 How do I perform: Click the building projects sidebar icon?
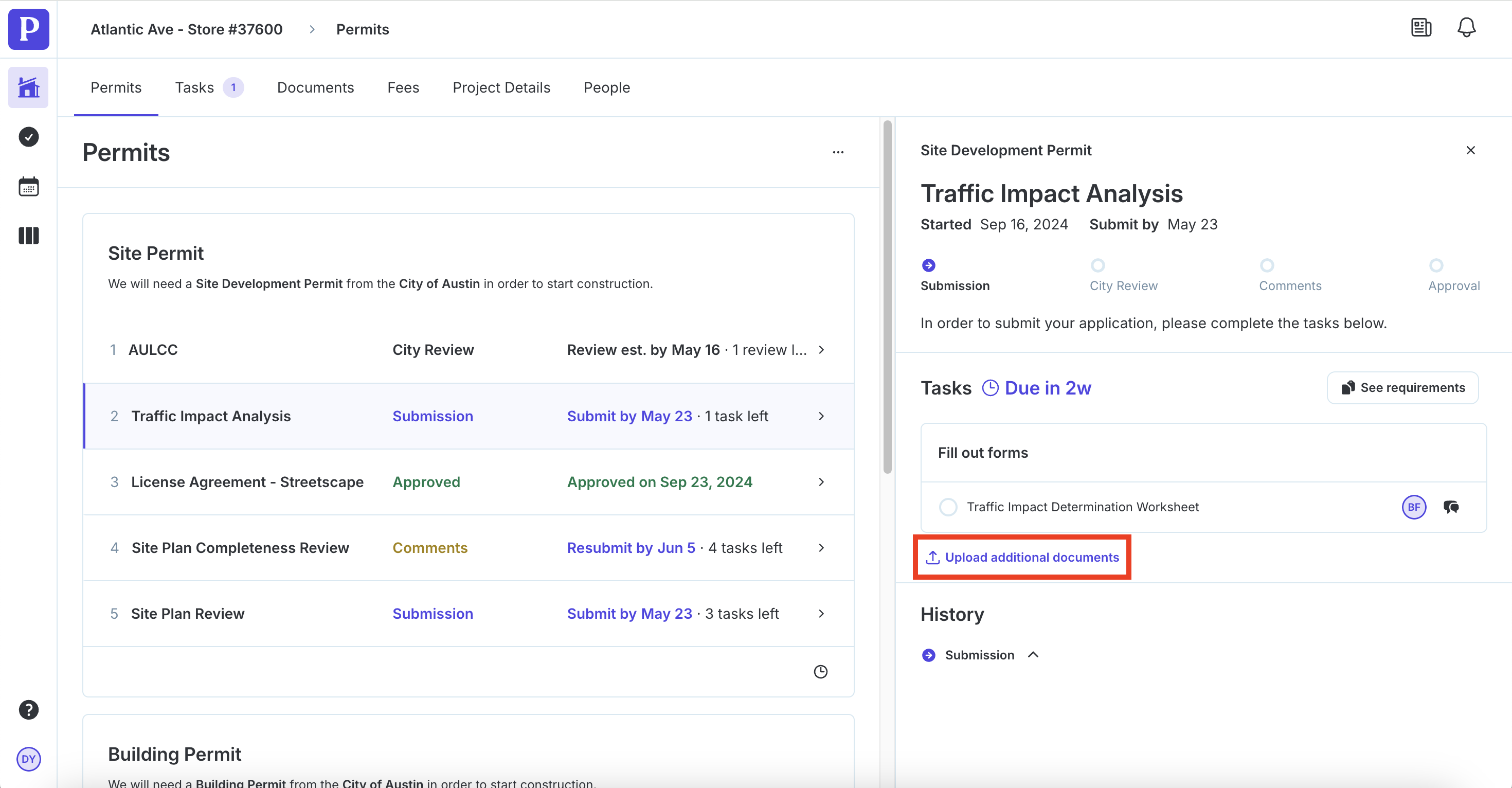[x=28, y=87]
